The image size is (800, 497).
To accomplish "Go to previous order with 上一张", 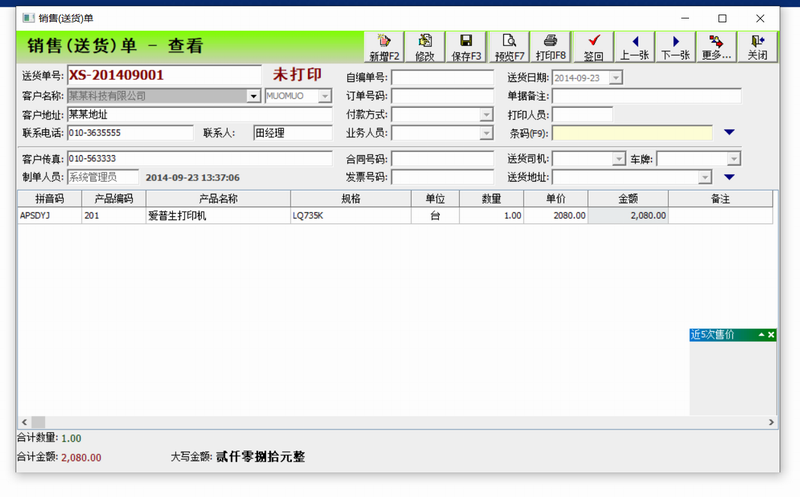I will 634,47.
